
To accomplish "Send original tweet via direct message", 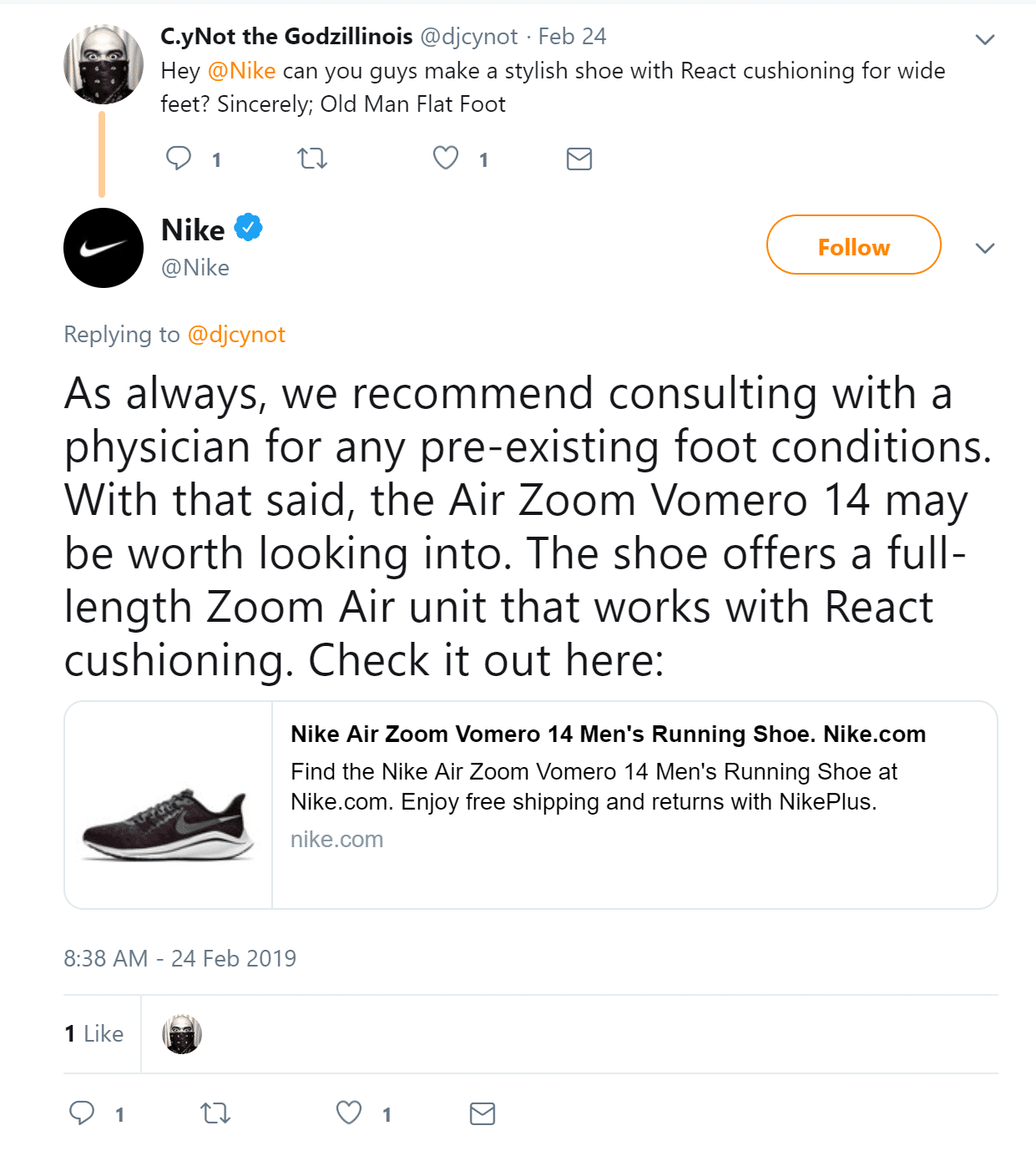I will pos(579,159).
